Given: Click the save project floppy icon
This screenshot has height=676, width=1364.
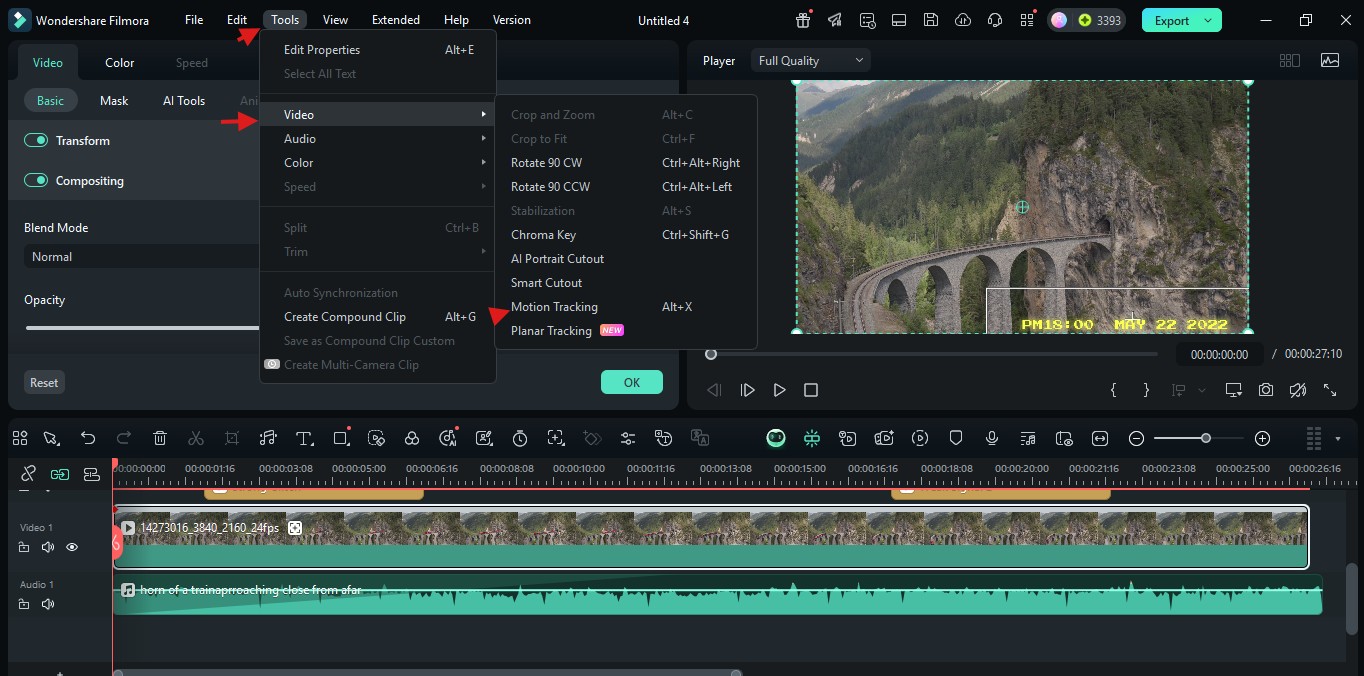Looking at the screenshot, I should 931,20.
